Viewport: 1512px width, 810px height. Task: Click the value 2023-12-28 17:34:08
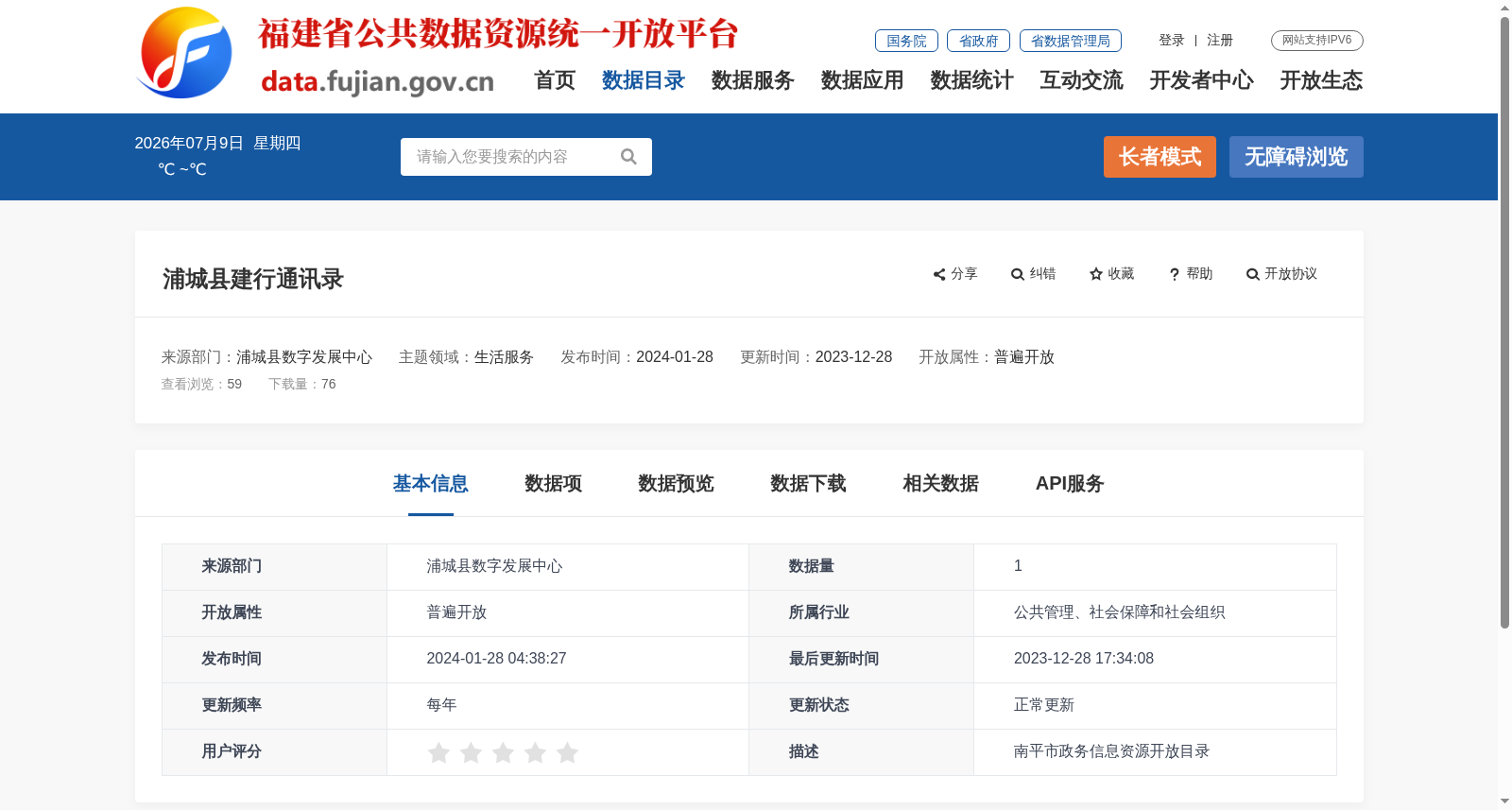(1084, 659)
